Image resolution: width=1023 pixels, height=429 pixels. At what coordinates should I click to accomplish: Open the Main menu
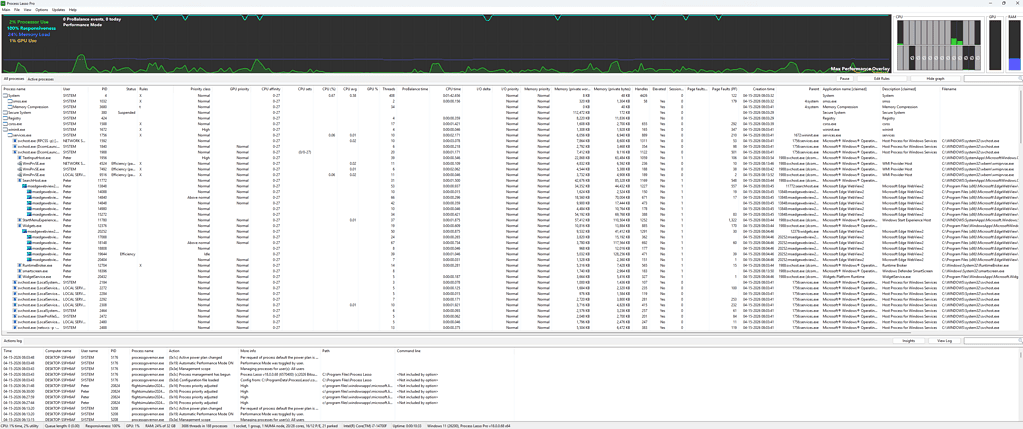click(x=6, y=10)
